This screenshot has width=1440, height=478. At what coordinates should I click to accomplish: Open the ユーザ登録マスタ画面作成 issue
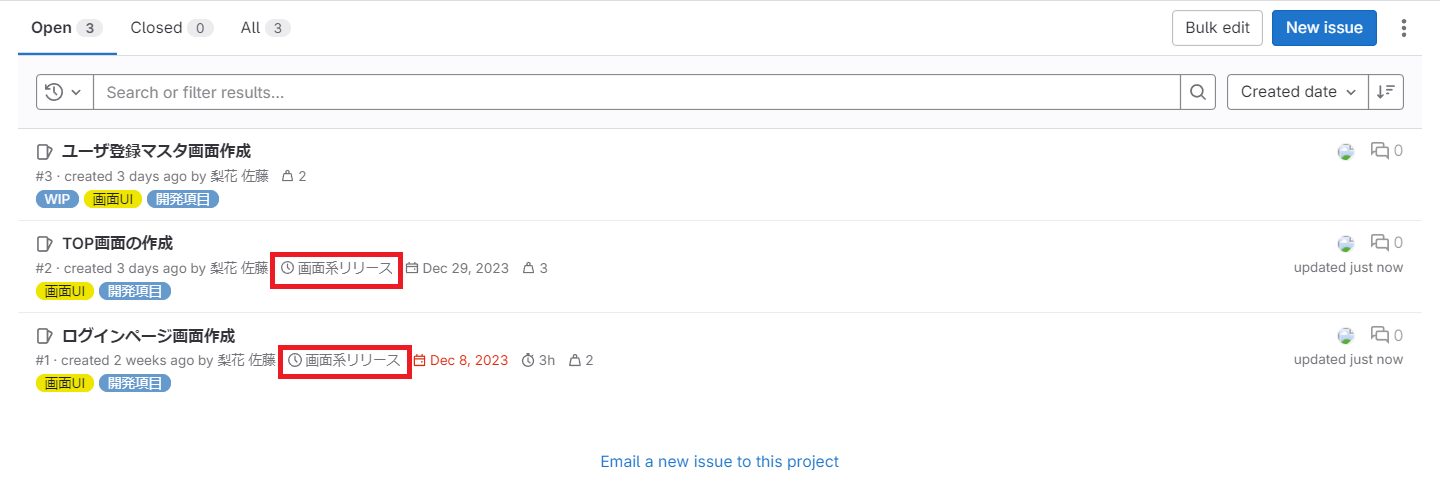(156, 151)
